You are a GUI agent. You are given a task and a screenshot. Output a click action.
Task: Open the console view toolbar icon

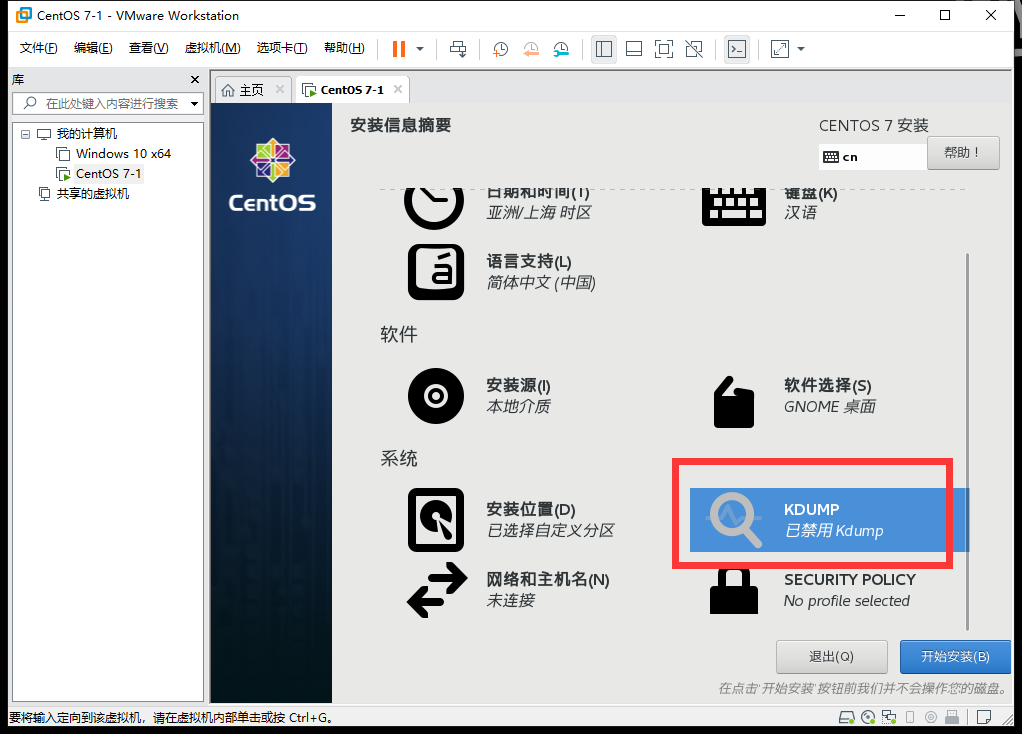click(x=737, y=49)
